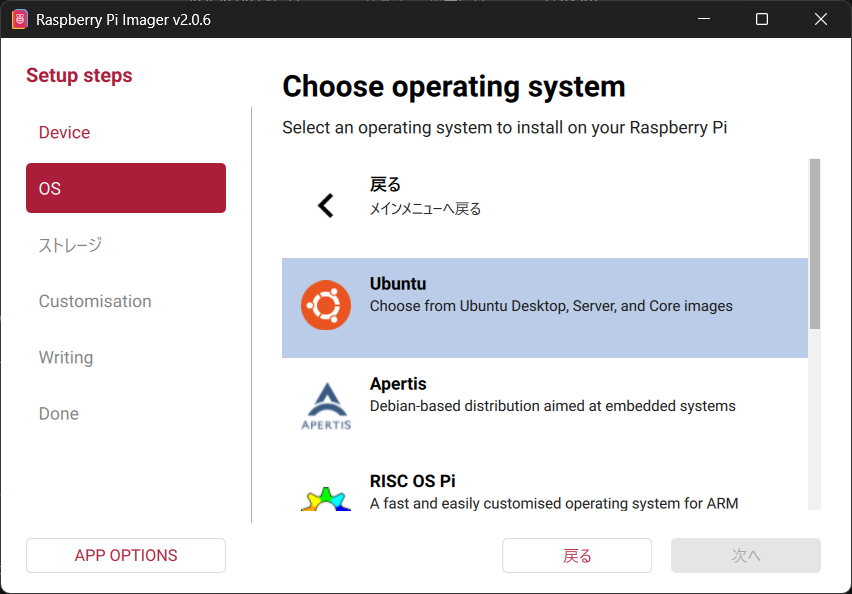Click the RISC OS Pi cogwheel icon

click(326, 497)
